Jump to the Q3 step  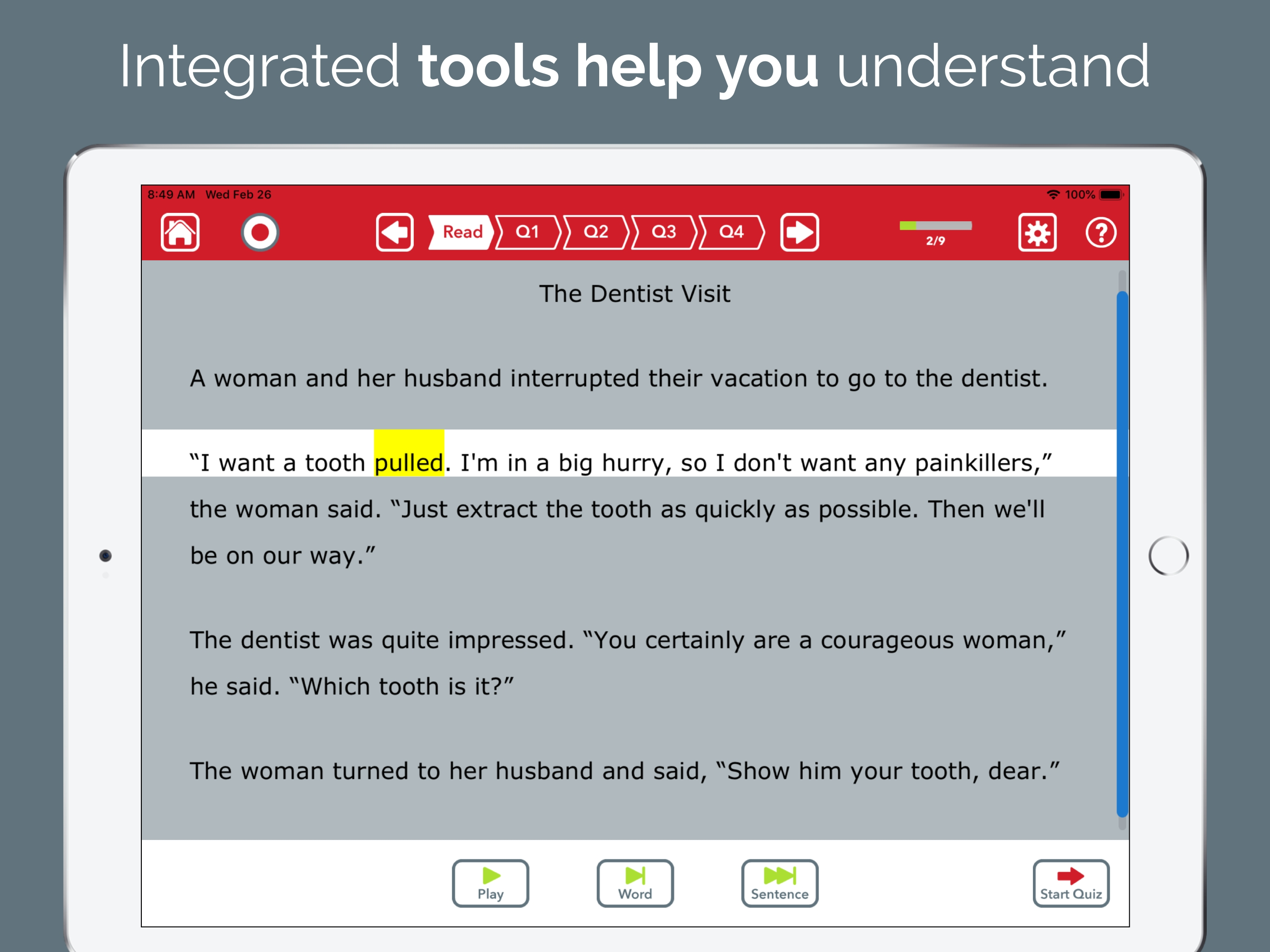coord(663,232)
